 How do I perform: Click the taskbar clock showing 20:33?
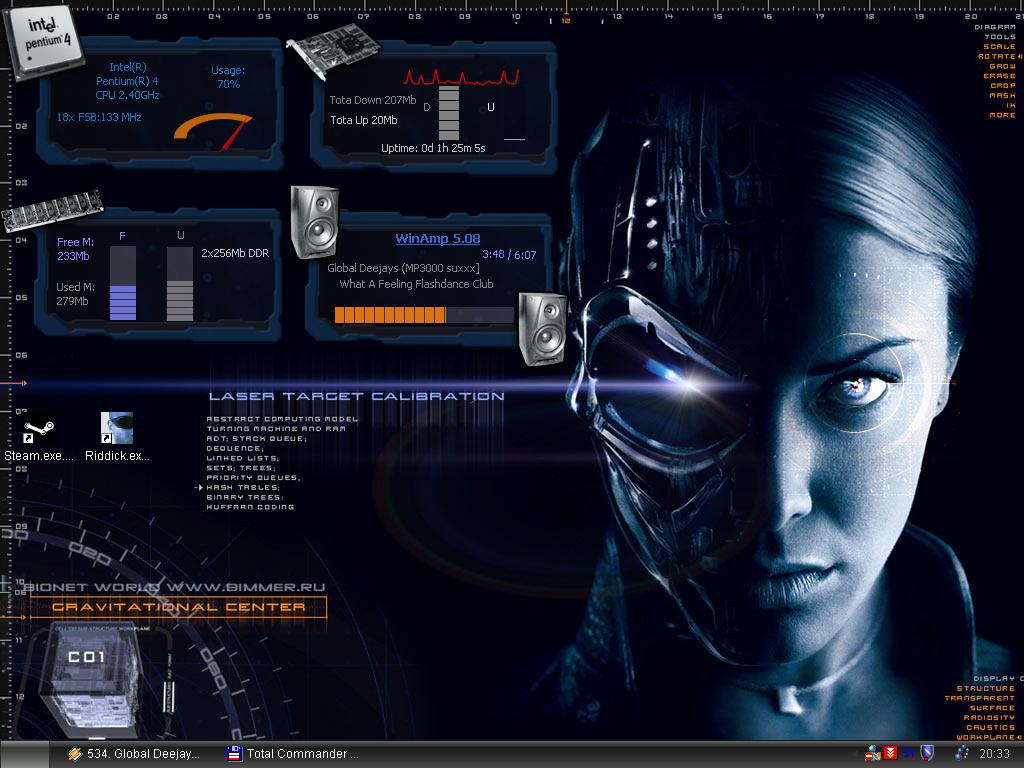point(995,754)
